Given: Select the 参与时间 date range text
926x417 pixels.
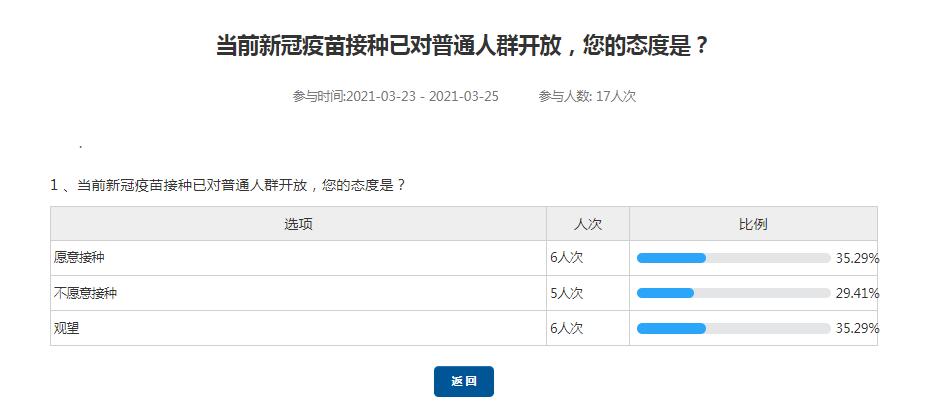Looking at the screenshot, I should [x=395, y=96].
